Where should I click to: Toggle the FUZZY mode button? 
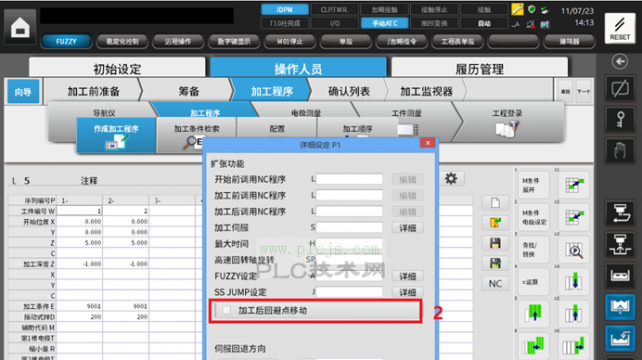coord(66,41)
